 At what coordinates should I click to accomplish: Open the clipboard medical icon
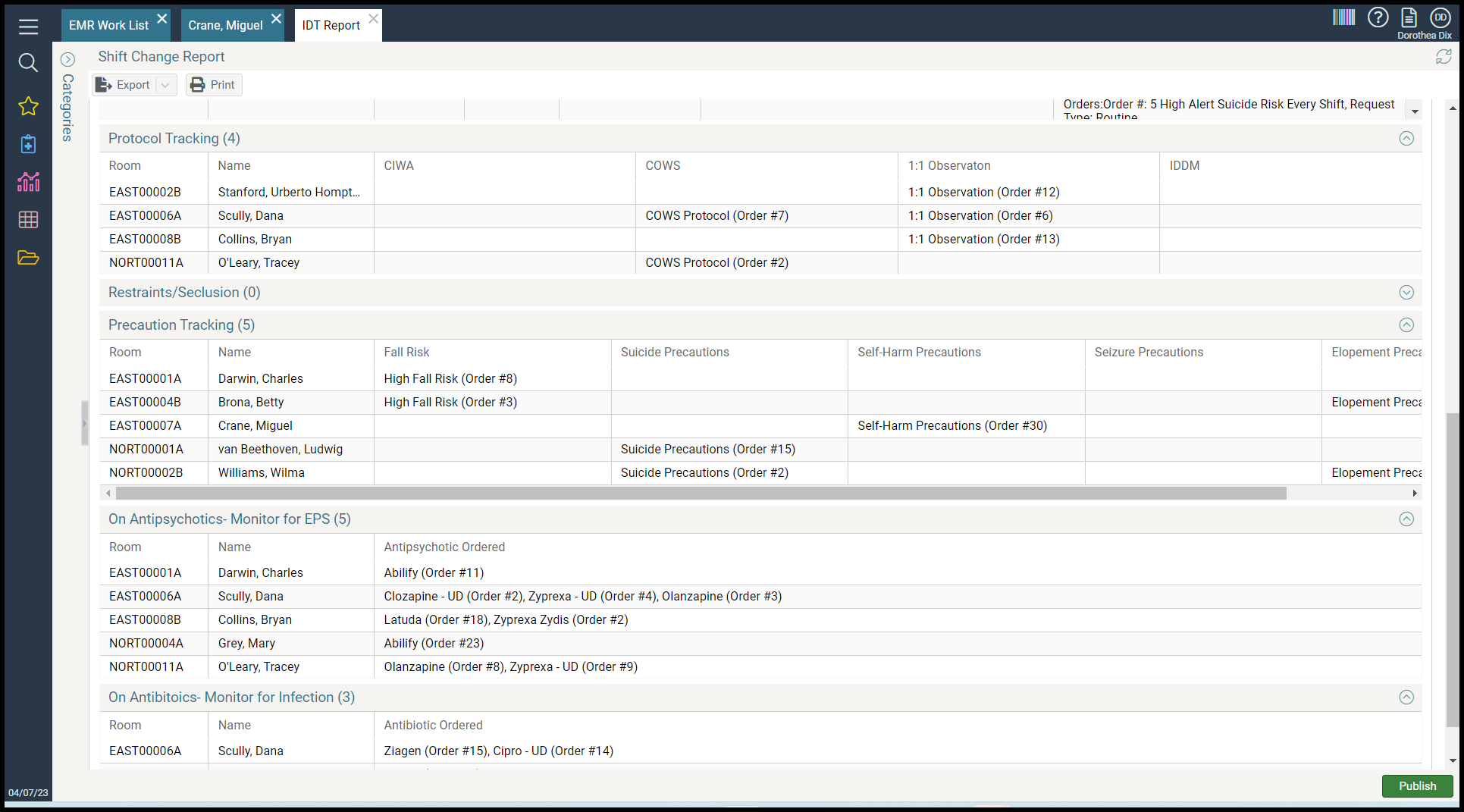[28, 144]
